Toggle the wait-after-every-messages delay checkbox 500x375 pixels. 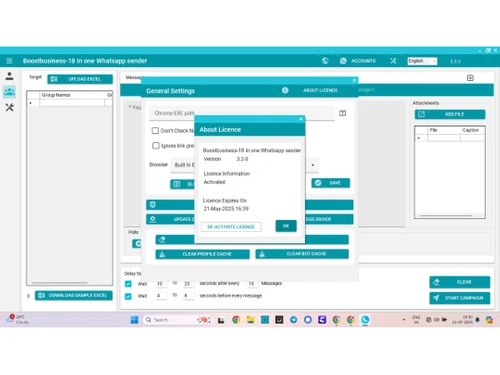(x=128, y=284)
